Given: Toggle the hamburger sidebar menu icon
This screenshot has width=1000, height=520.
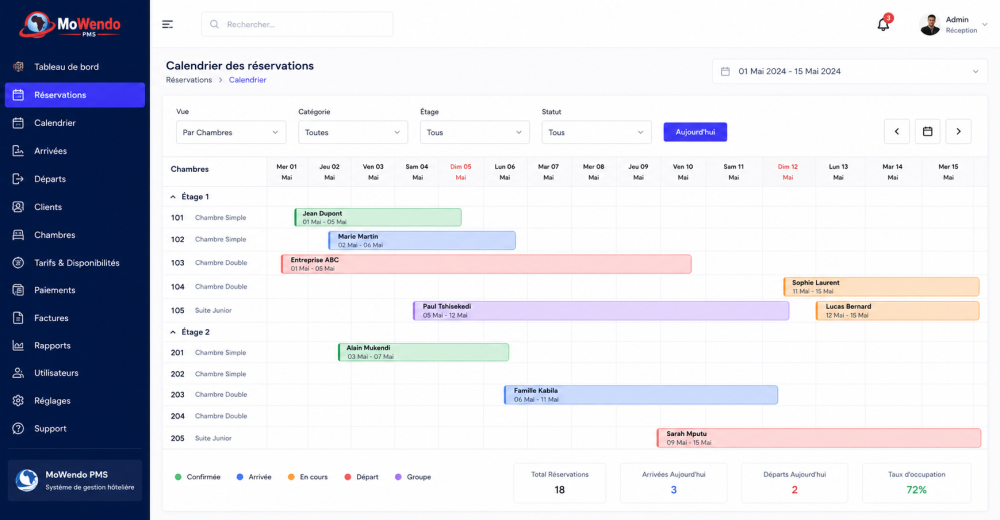Looking at the screenshot, I should coord(168,24).
